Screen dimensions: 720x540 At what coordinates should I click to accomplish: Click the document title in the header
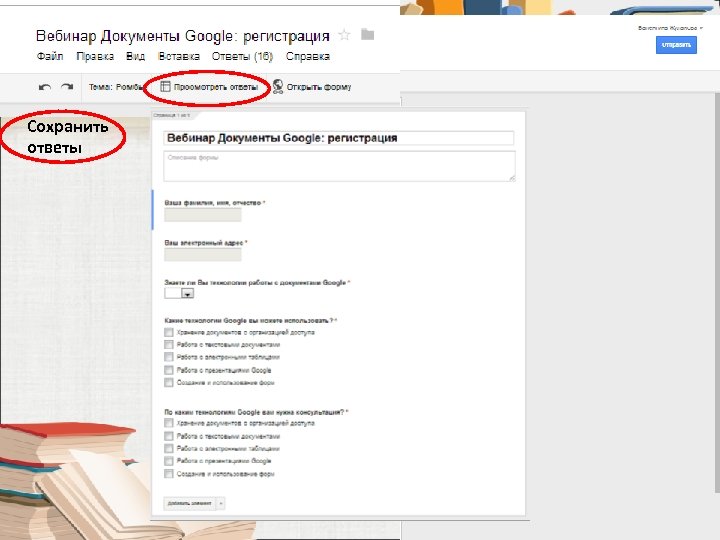click(183, 36)
